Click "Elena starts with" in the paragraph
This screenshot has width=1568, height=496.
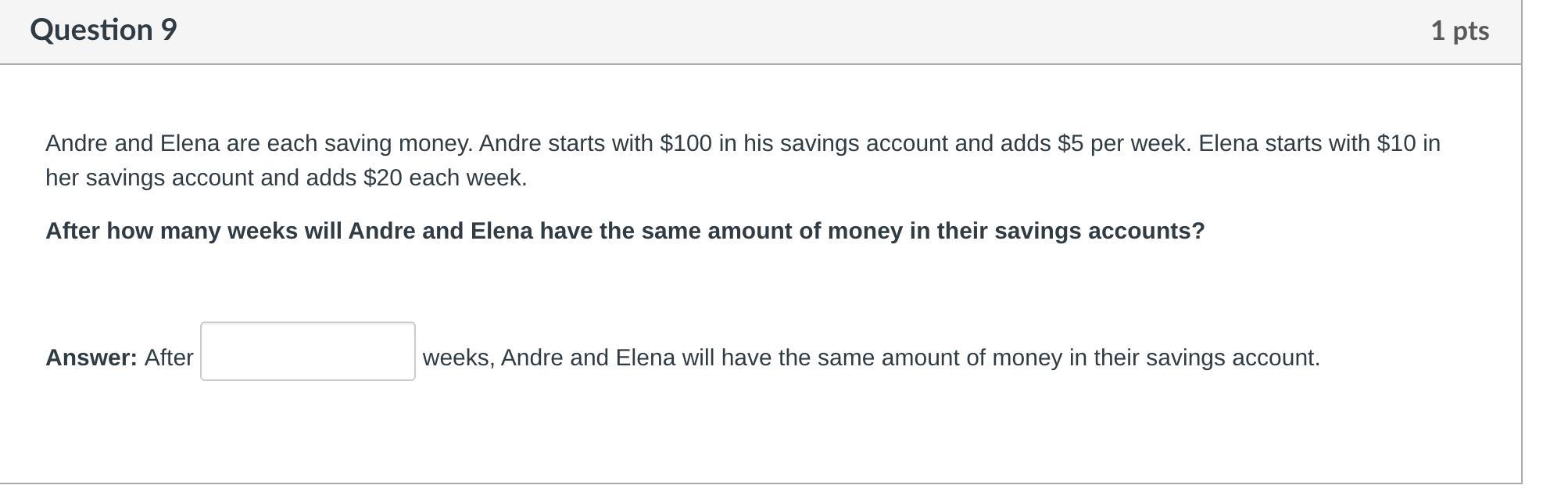1283,143
